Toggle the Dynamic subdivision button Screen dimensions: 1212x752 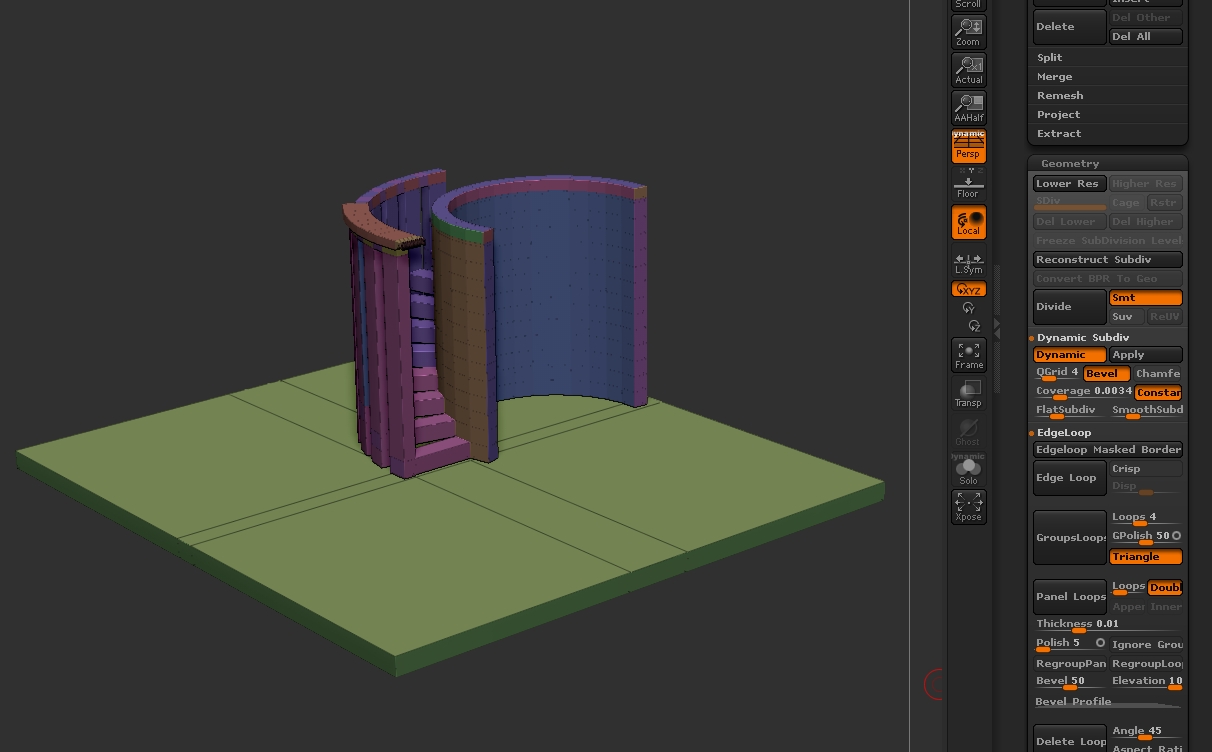pos(1069,355)
